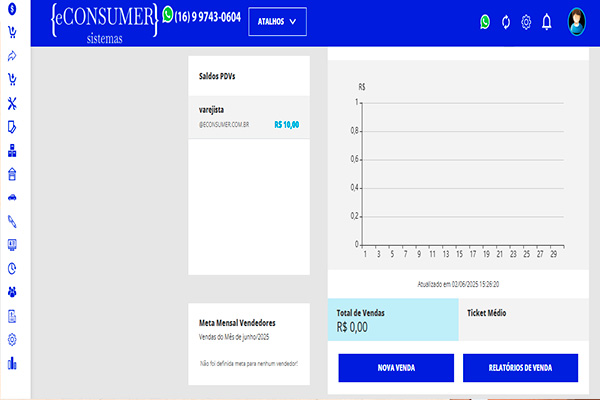Expand the ATALHOS dropdown
The width and height of the screenshot is (600, 400).
[x=277, y=21]
